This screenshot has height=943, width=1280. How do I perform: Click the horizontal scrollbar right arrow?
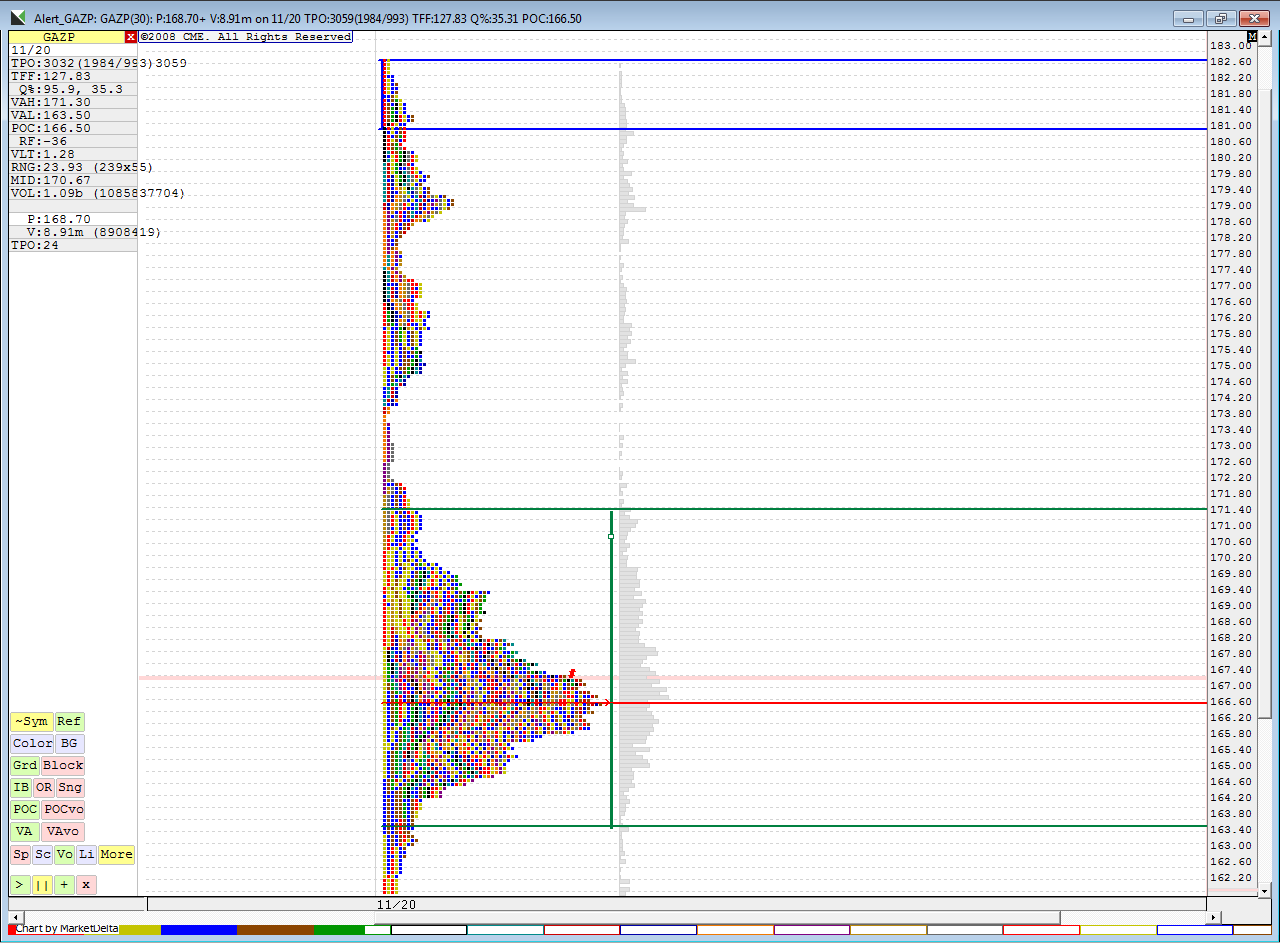(1214, 917)
